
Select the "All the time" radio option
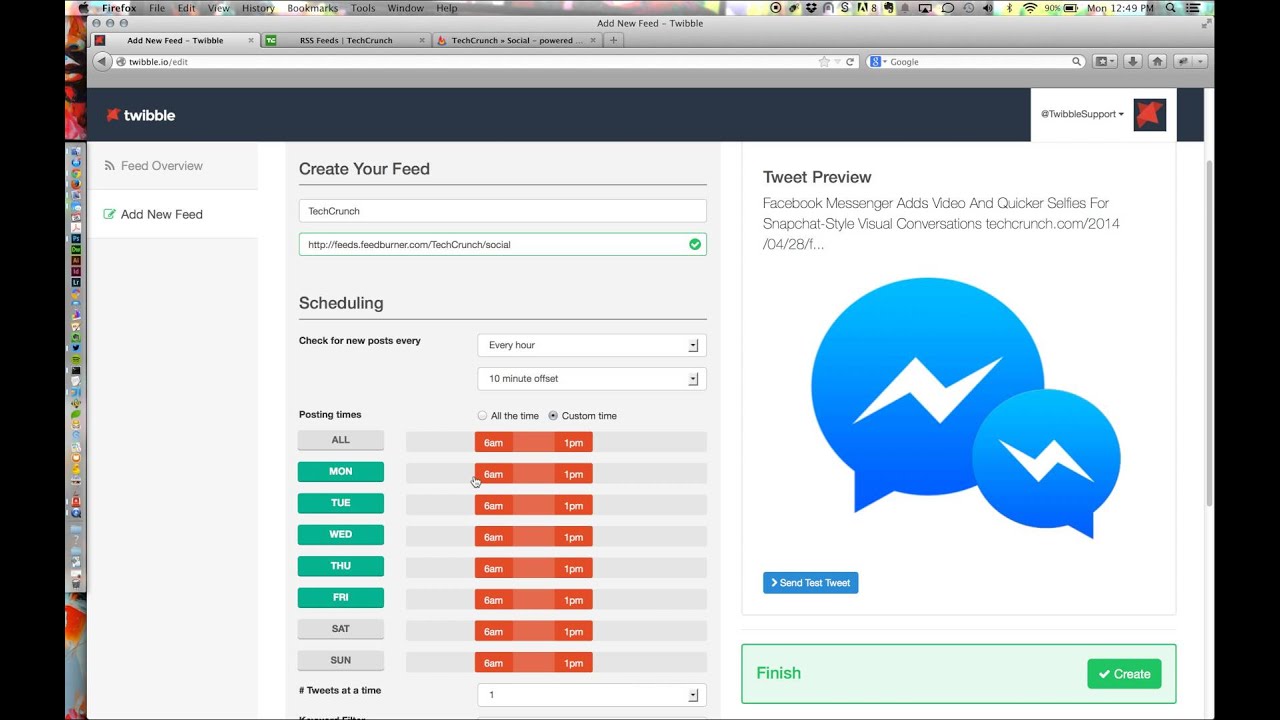tap(482, 416)
